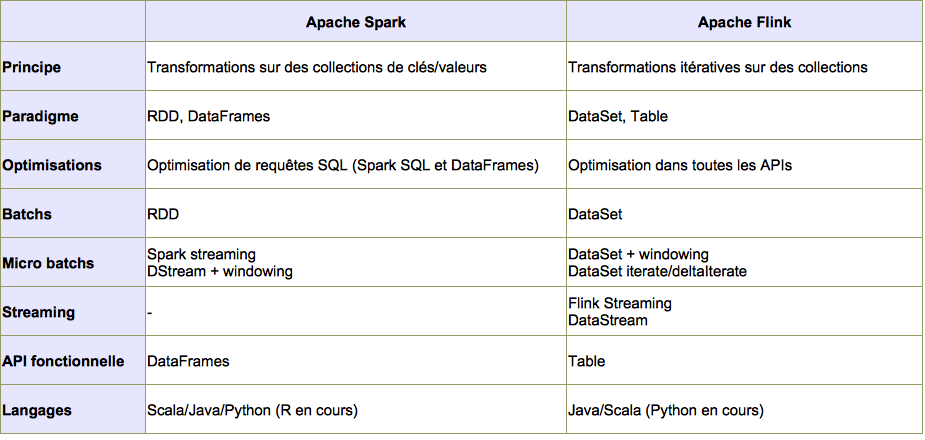Select the "RDD, DataFrames" cell

208,116
